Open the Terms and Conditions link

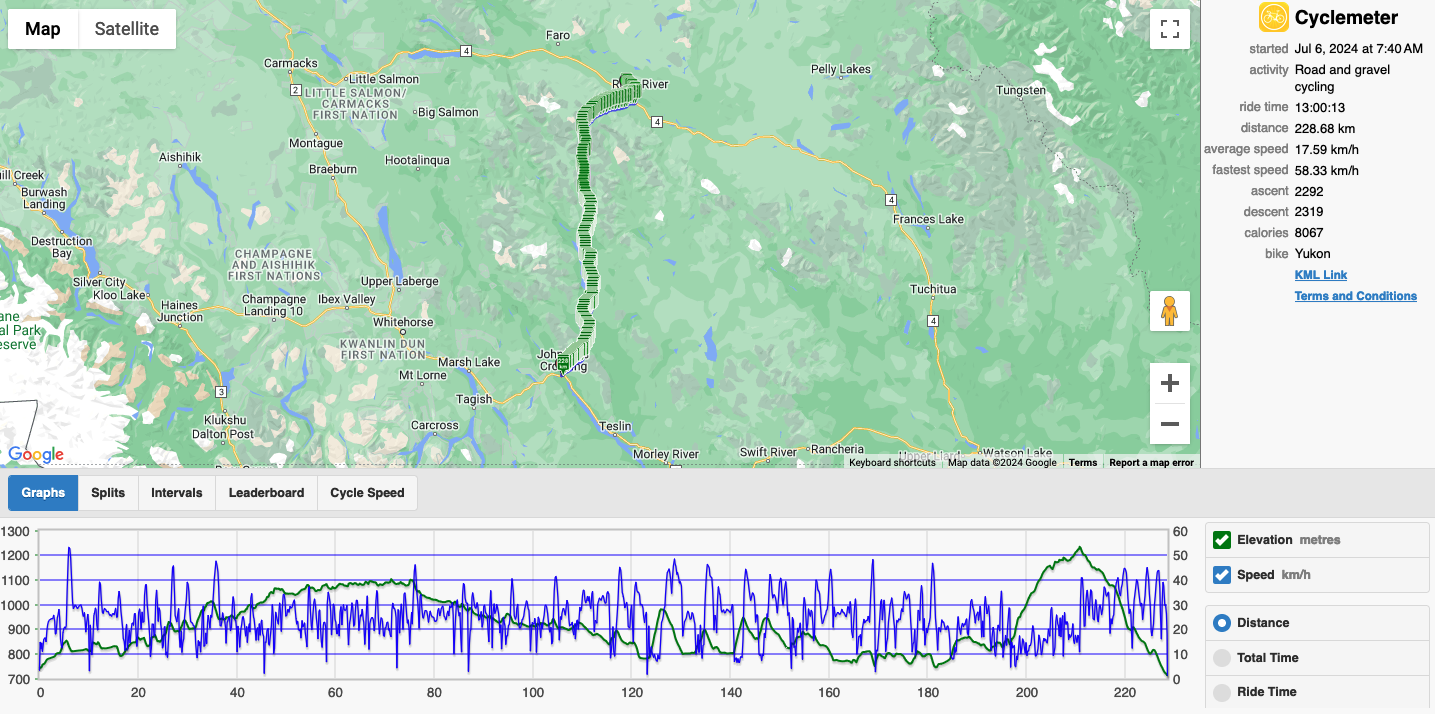click(x=1355, y=296)
